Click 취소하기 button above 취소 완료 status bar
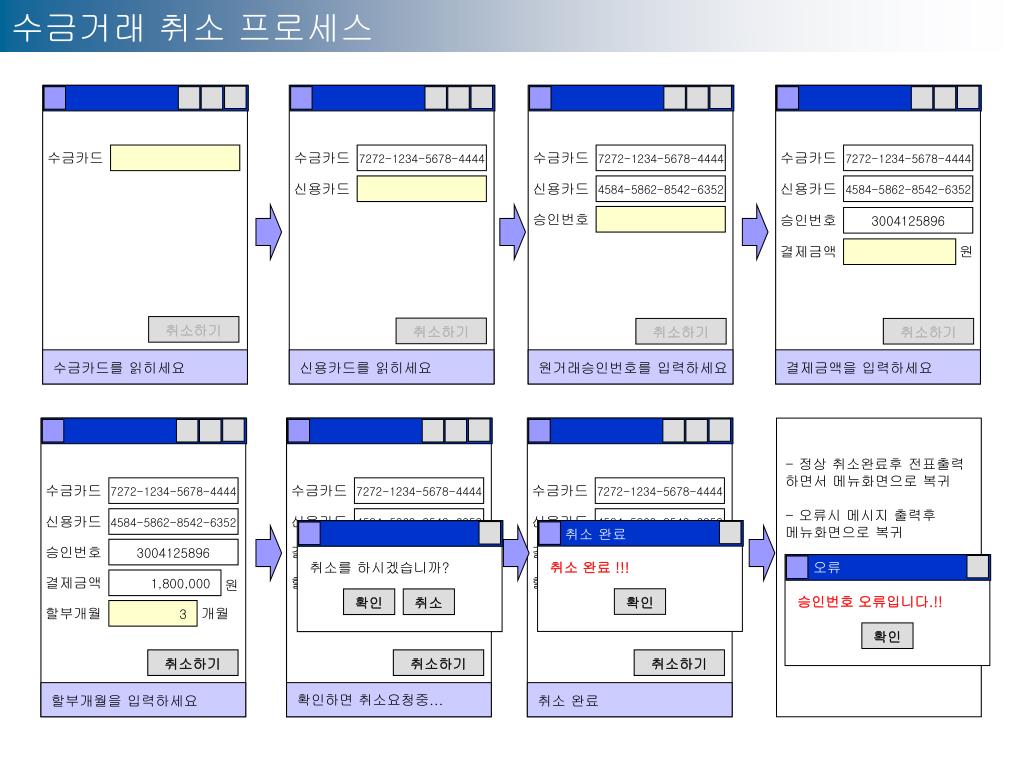 pyautogui.click(x=679, y=663)
